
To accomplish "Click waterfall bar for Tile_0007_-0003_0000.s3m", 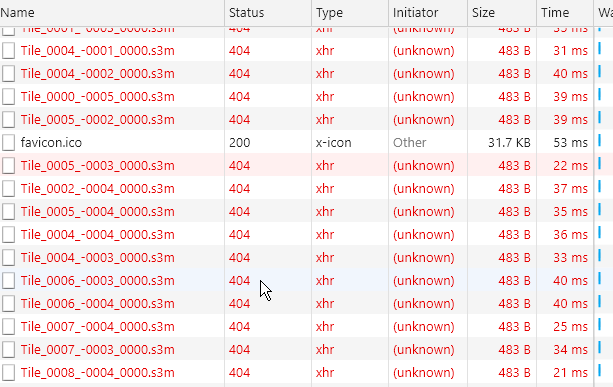I will click(x=599, y=347).
